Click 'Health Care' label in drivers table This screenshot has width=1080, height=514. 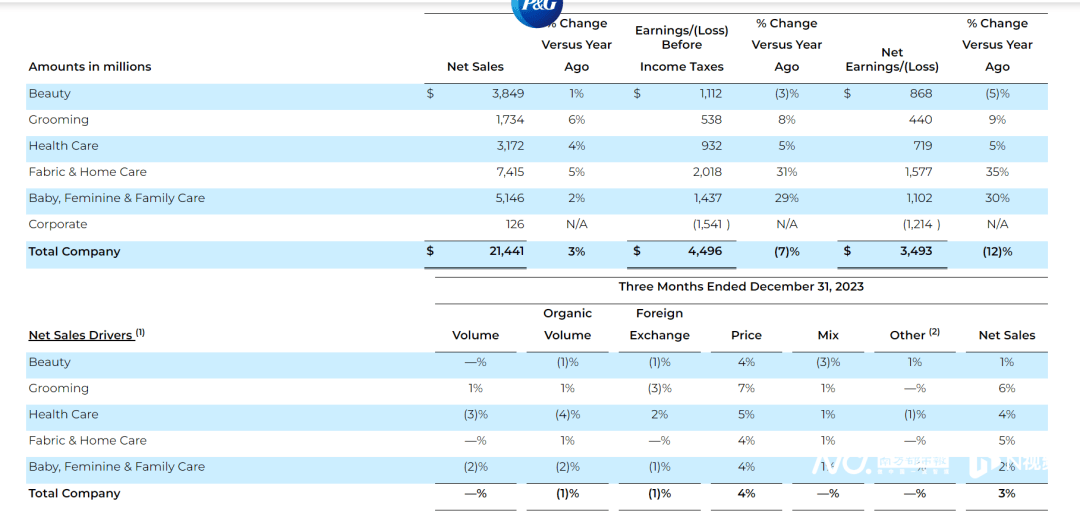point(63,415)
